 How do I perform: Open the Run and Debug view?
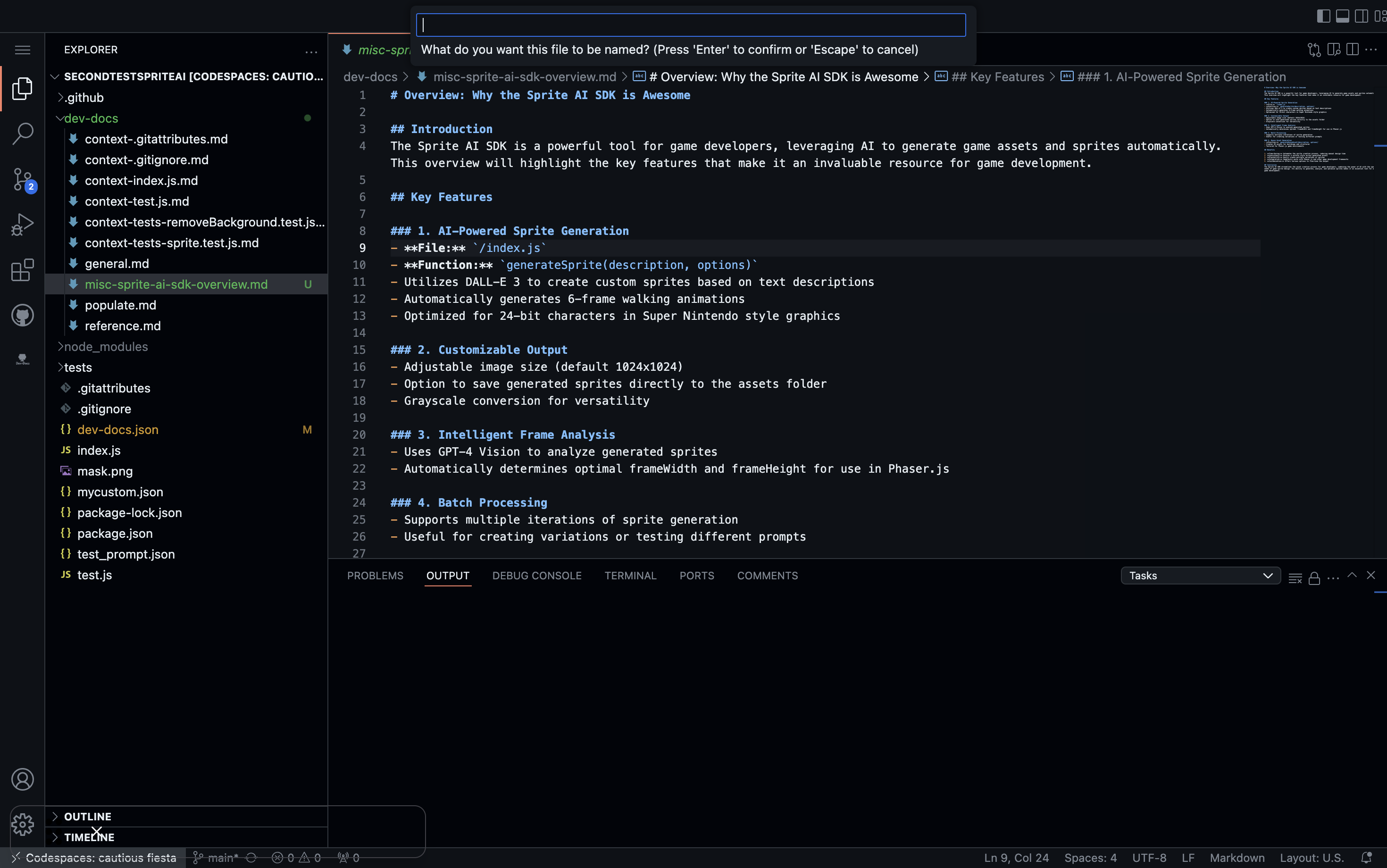coord(22,225)
